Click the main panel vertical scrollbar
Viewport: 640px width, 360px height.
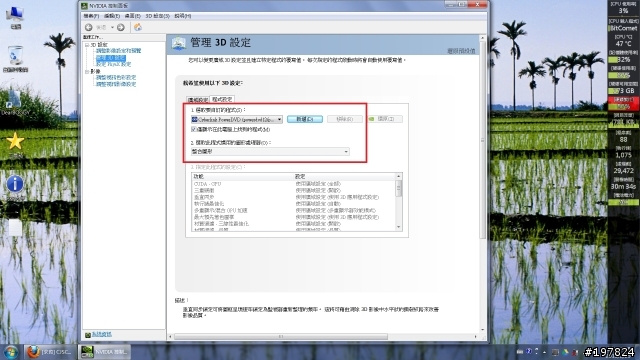(482, 141)
